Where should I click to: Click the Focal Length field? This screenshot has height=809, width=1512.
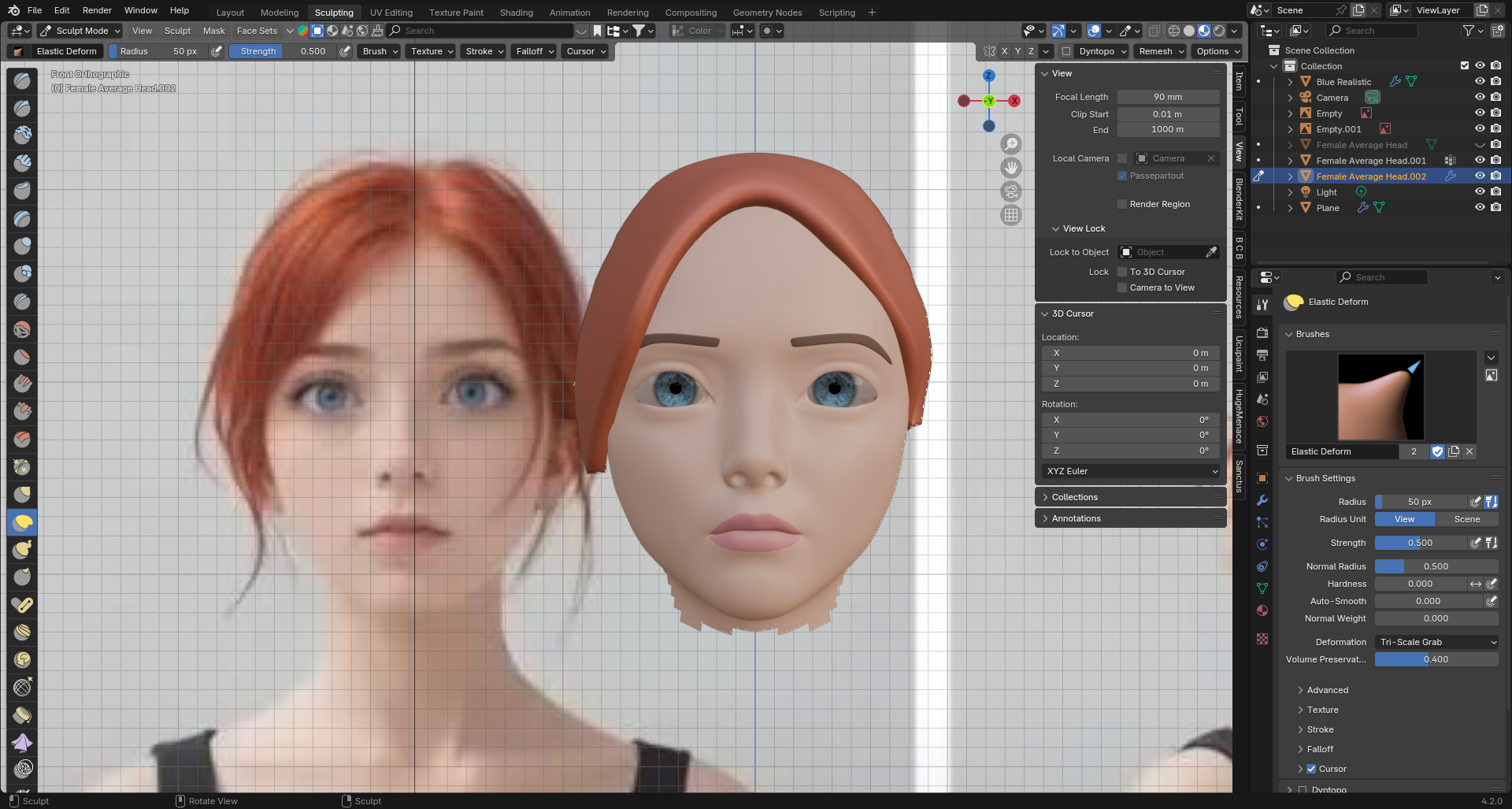tap(1168, 97)
